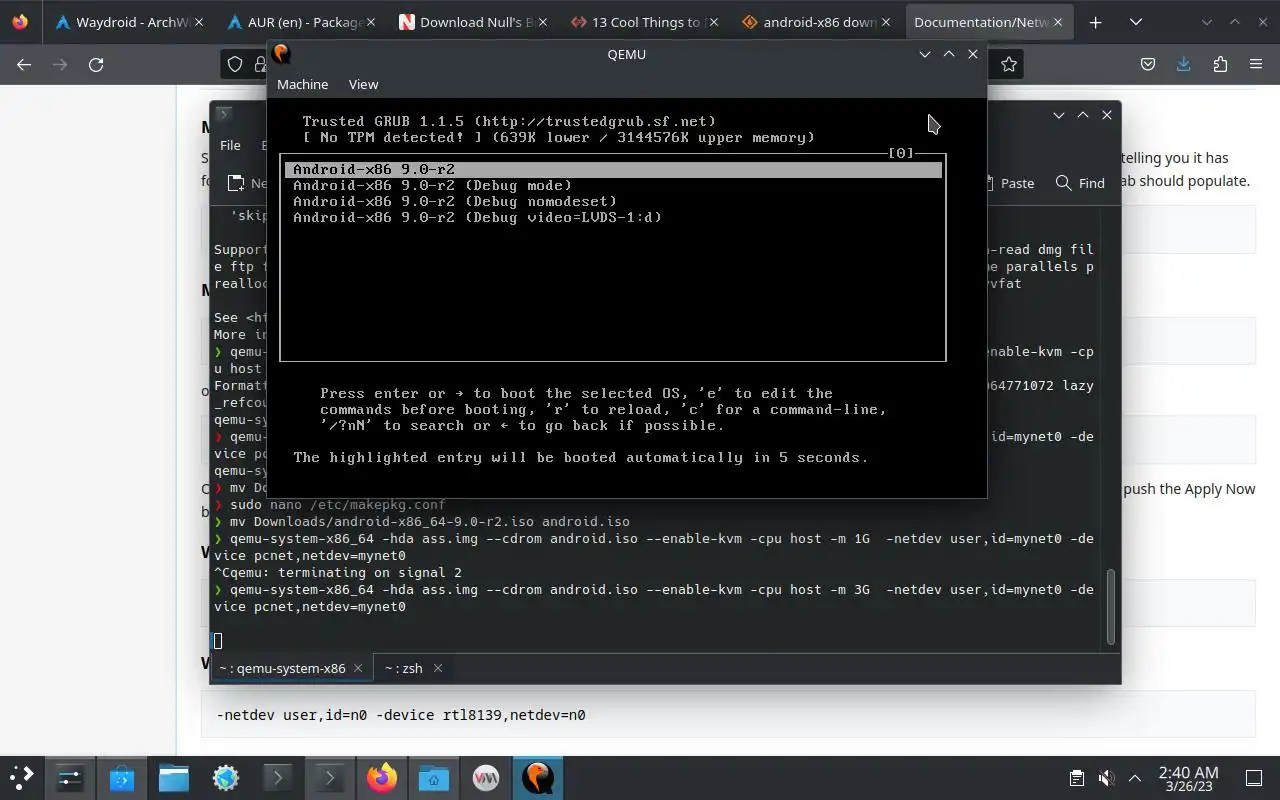
Task: Switch to the ~ : qemu-system-x86 terminal tab
Action: 291,668
